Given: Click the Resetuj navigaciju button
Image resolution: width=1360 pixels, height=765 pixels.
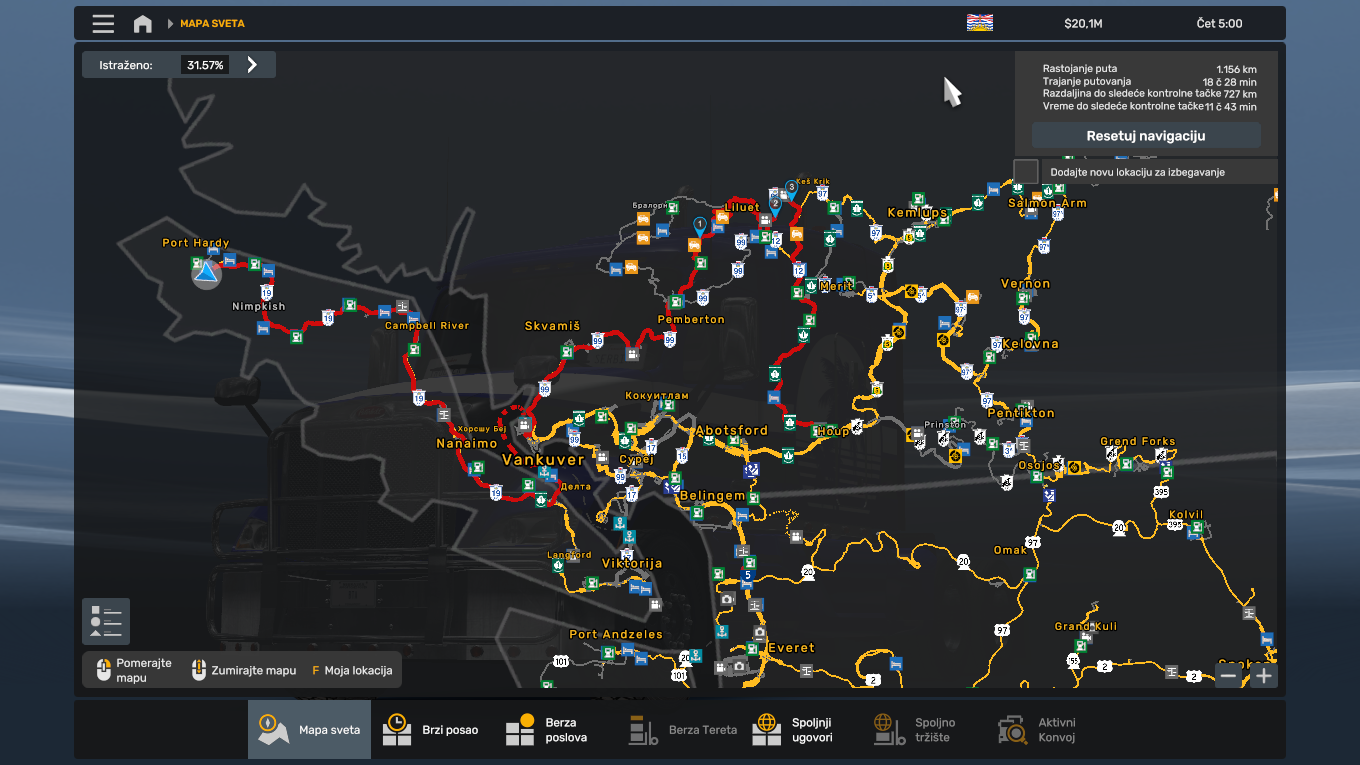Looking at the screenshot, I should [1146, 136].
